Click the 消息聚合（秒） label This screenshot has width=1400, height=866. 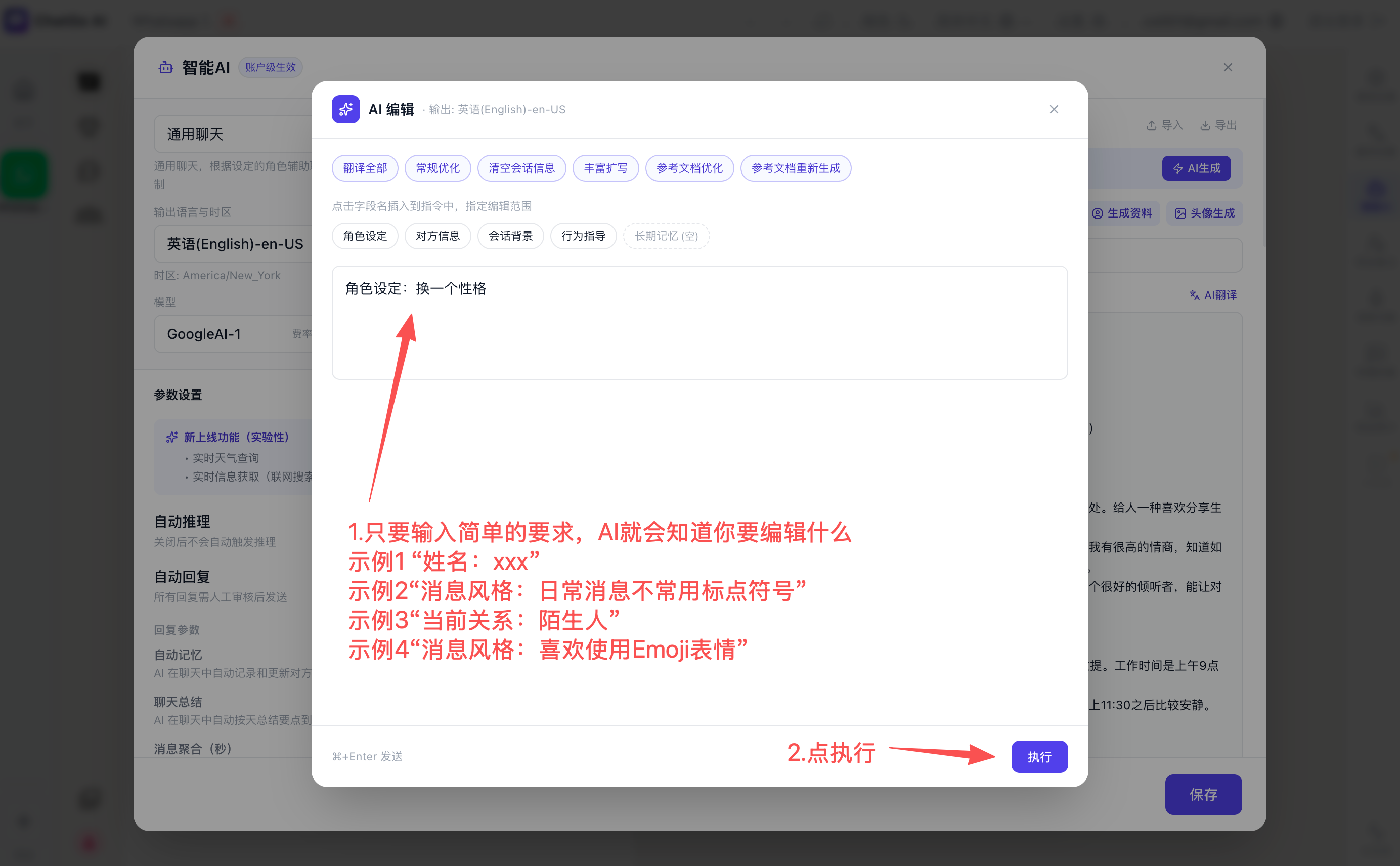click(x=192, y=749)
